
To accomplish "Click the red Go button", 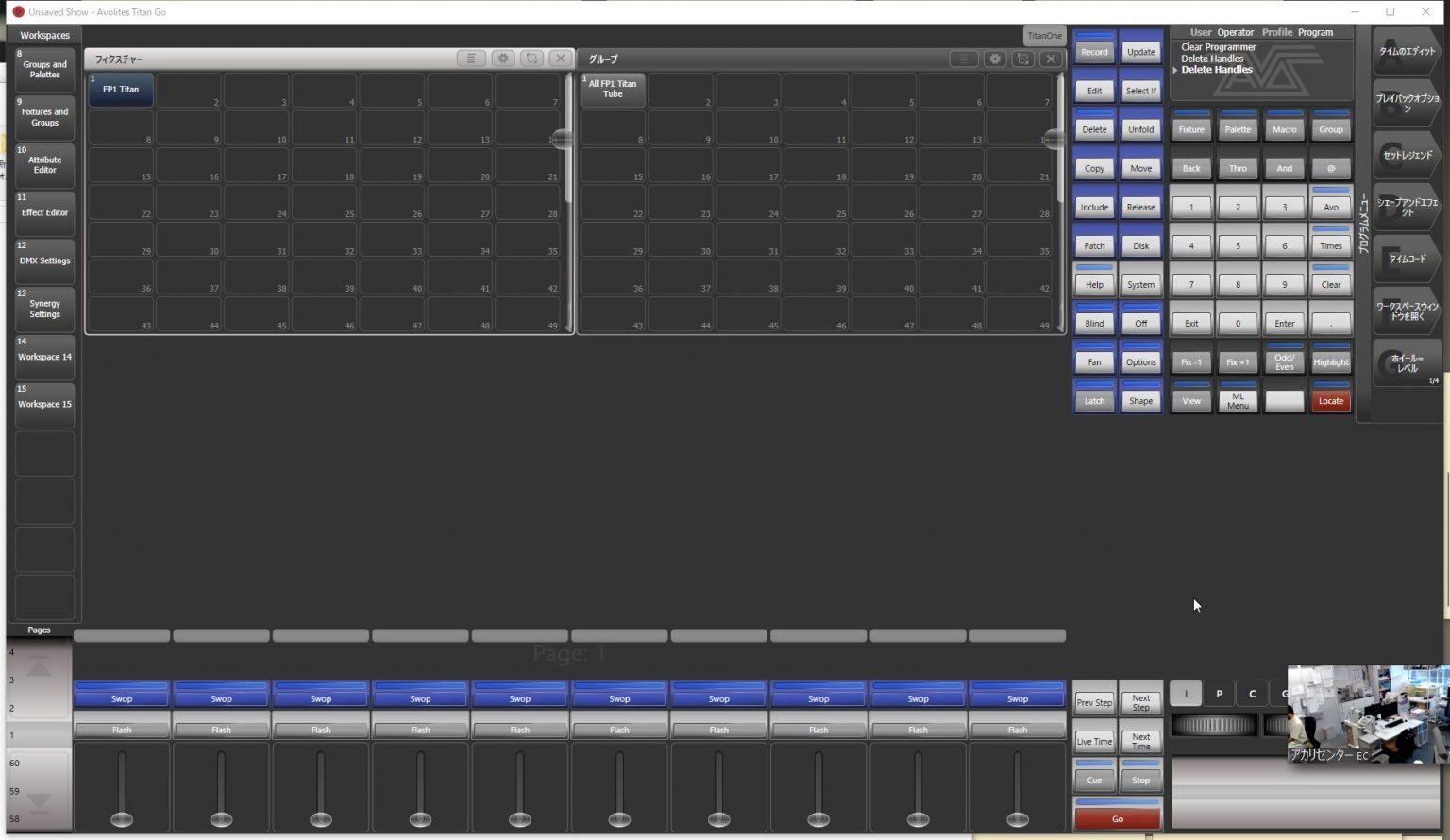I will (x=1118, y=818).
